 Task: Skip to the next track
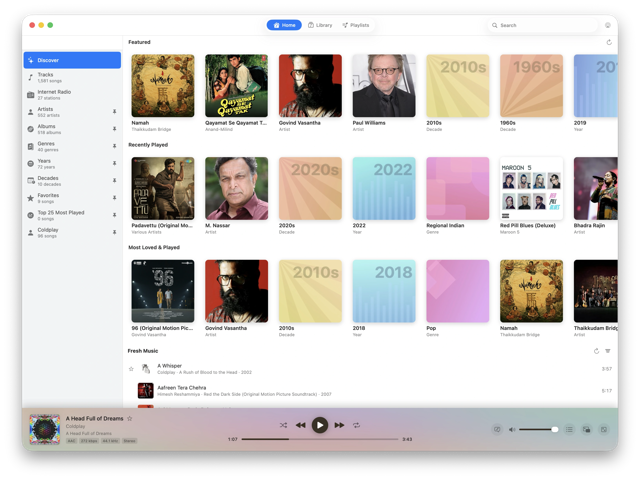click(339, 425)
